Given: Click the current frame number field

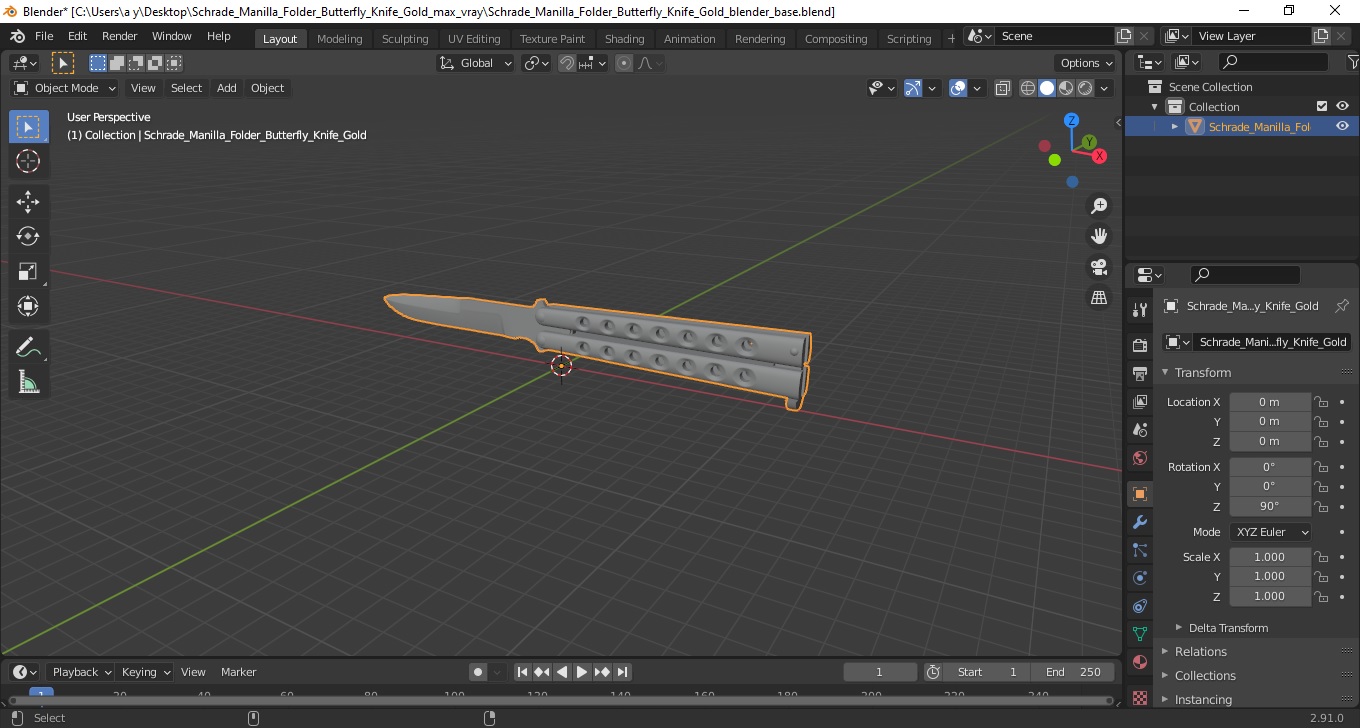Looking at the screenshot, I should pyautogui.click(x=880, y=672).
